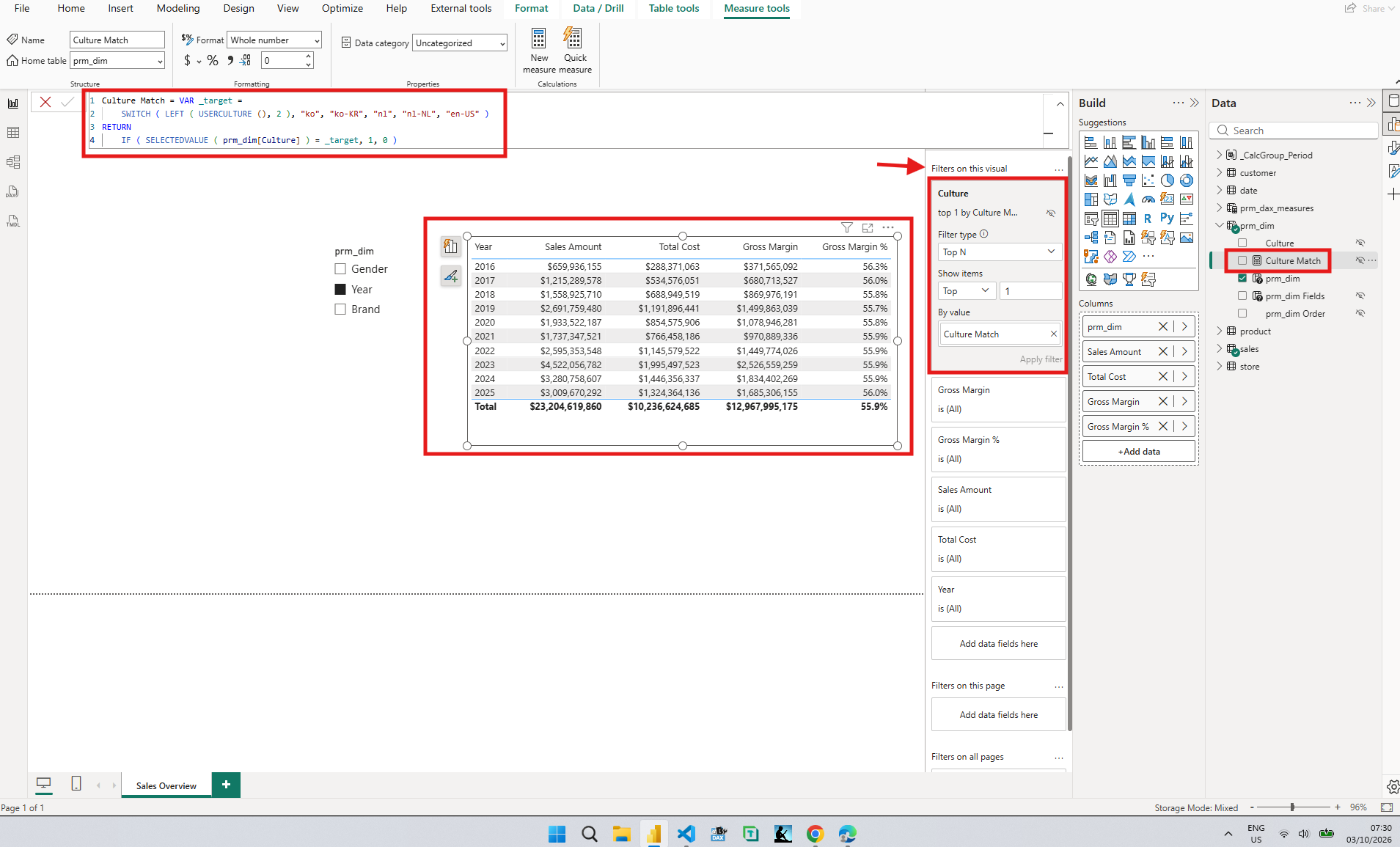This screenshot has width=1400, height=847.
Task: Open the Modeling ribbon tab
Action: (178, 8)
